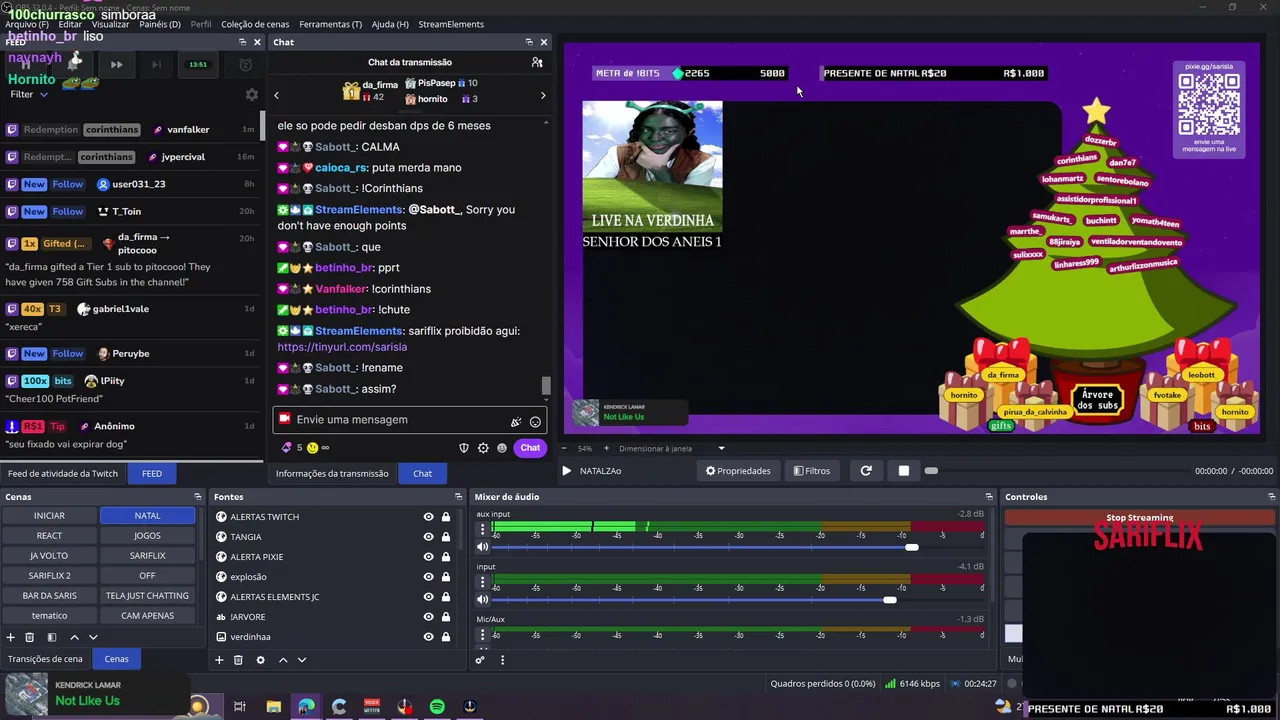Open scene filters icon in Cenas panel
The height and width of the screenshot is (720, 1280).
(52, 637)
